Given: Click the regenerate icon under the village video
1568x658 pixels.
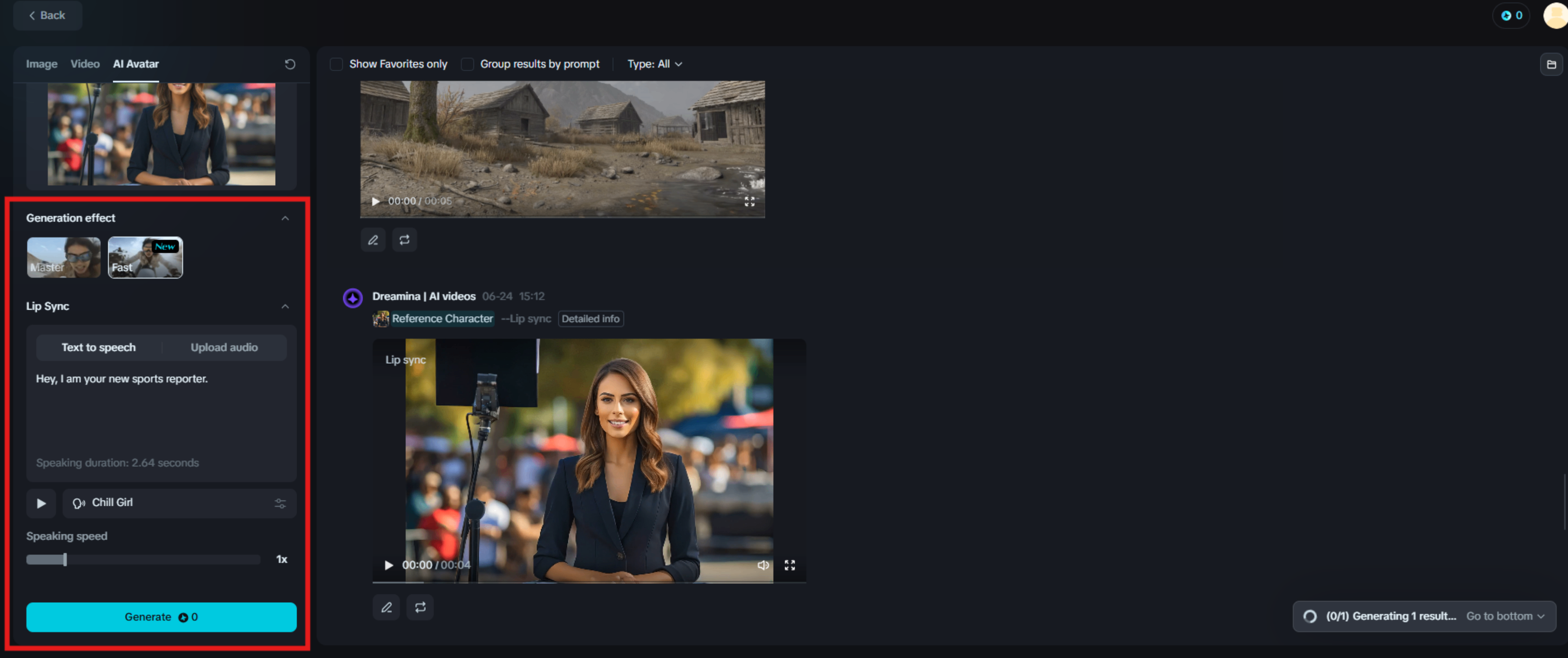Looking at the screenshot, I should 404,240.
